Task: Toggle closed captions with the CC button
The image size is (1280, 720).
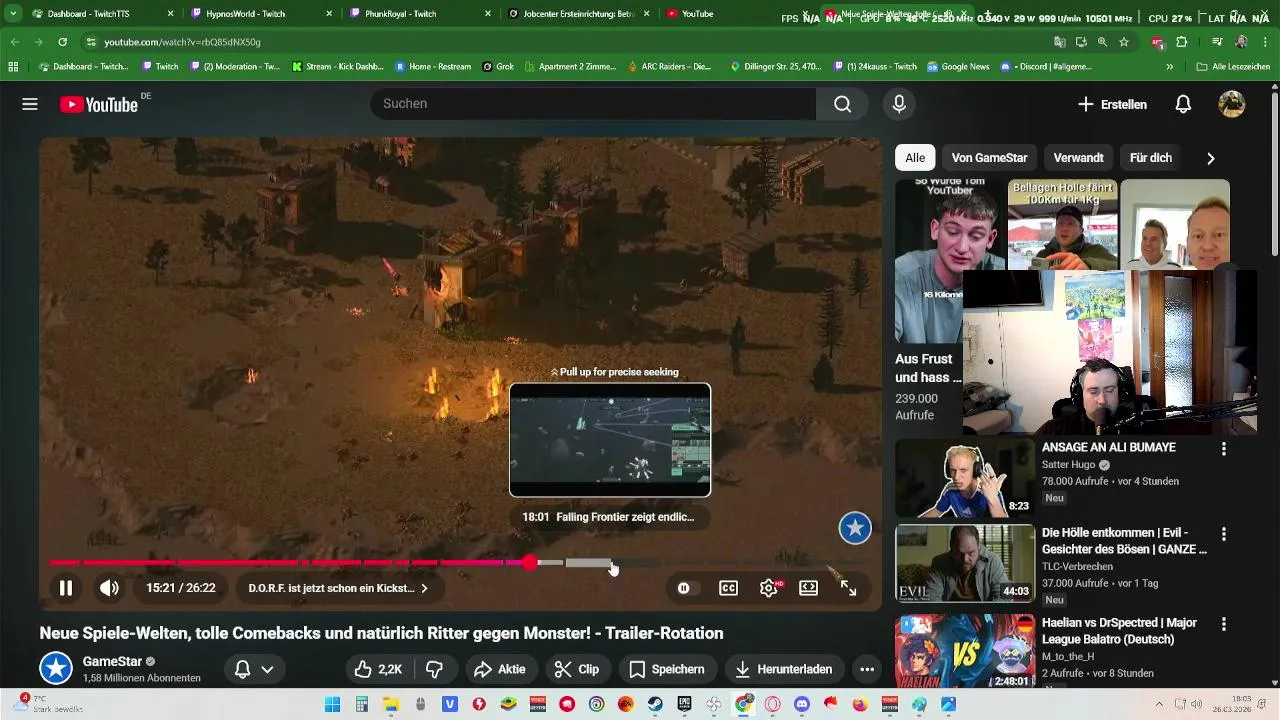Action: point(728,588)
